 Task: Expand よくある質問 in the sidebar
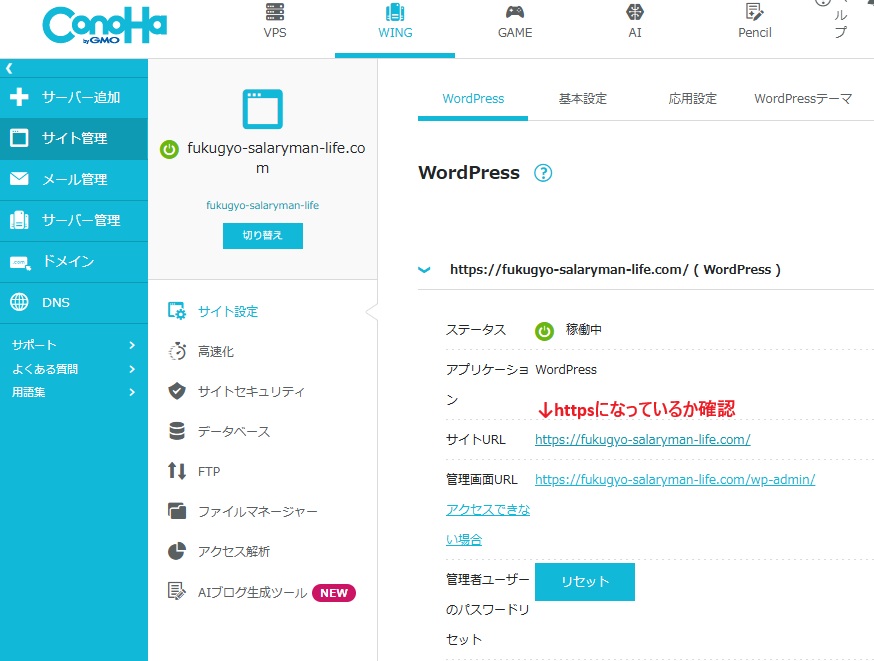click(x=131, y=369)
